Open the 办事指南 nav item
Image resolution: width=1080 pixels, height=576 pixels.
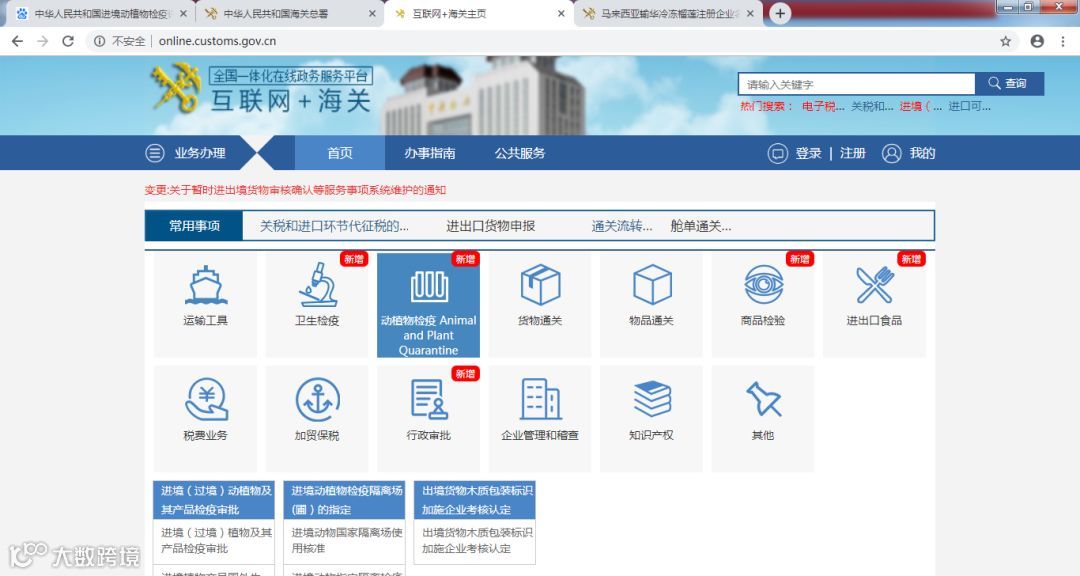[x=430, y=153]
